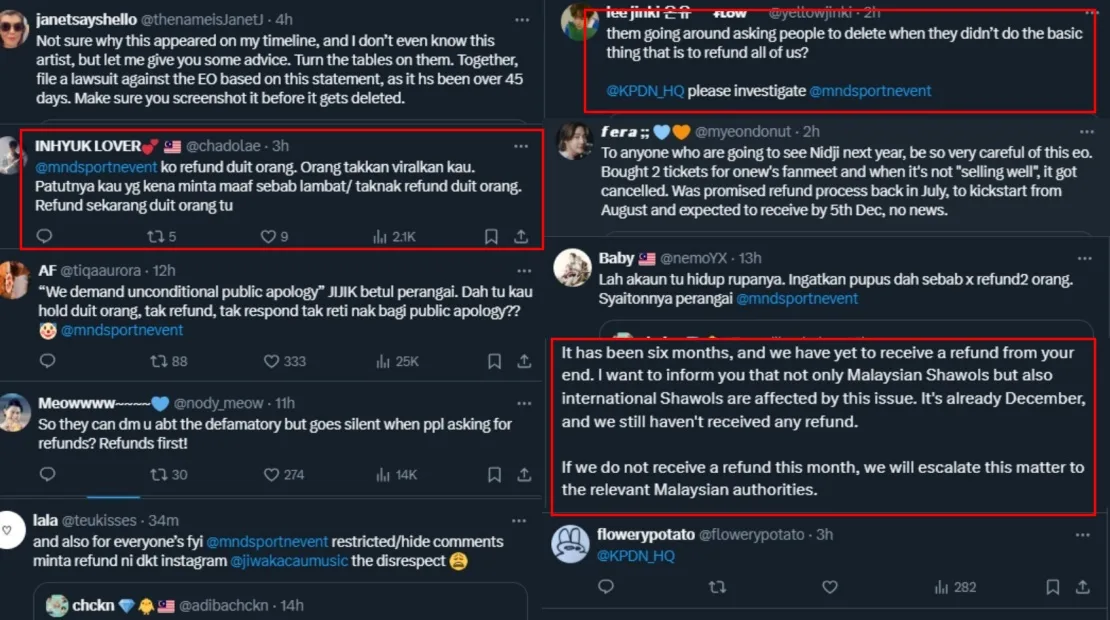Open the @jiwakacaumusic mention in lala's tweet

[x=289, y=560]
